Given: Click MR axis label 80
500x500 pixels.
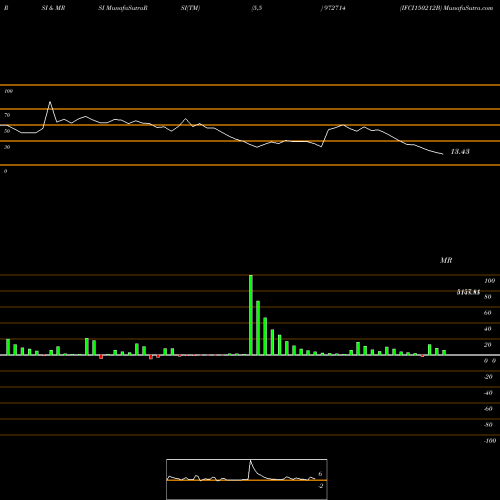Looking at the screenshot, I should [x=488, y=297].
